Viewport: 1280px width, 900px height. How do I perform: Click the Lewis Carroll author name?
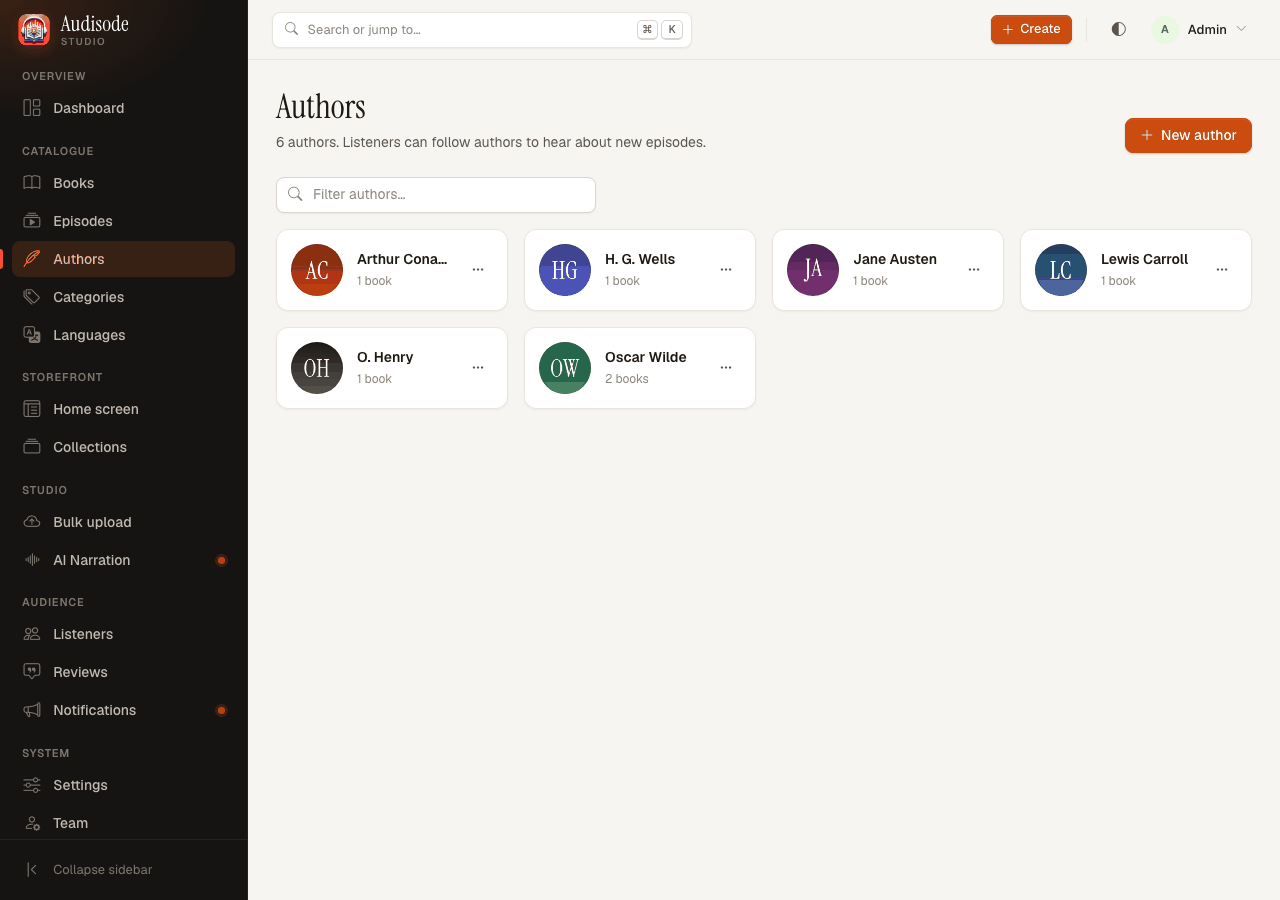(1144, 259)
